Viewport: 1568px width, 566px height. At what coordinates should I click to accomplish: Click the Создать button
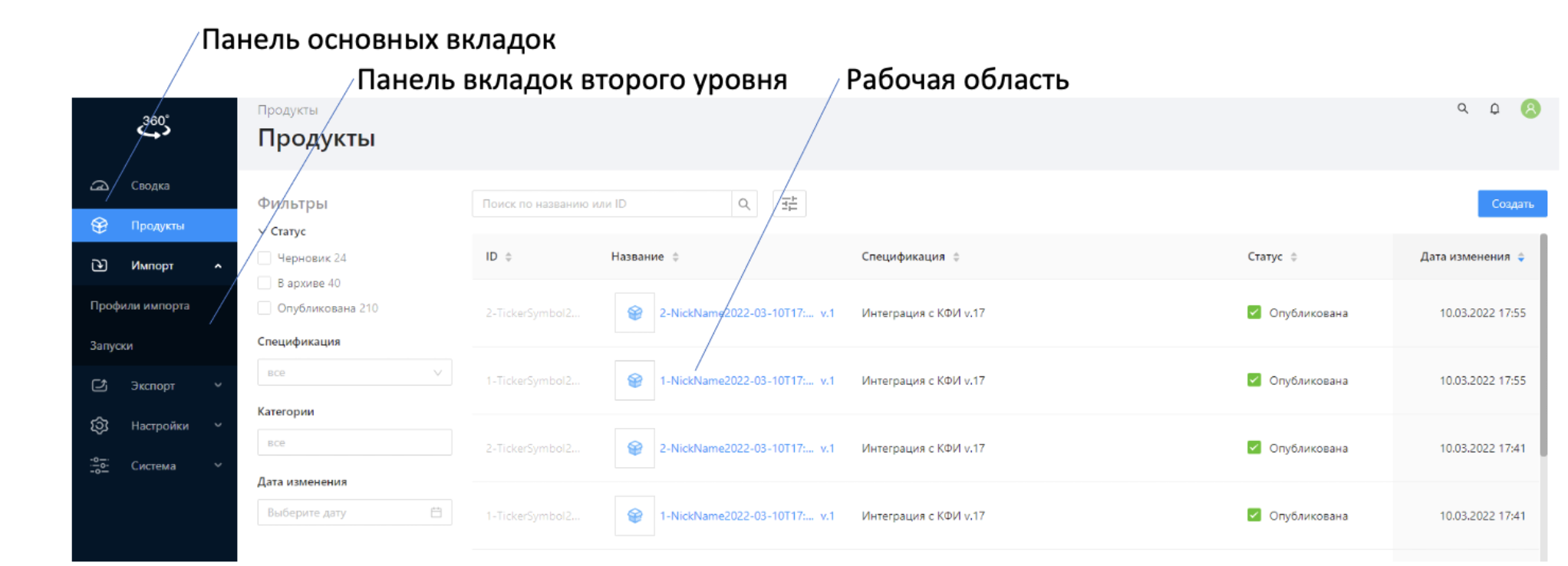pyautogui.click(x=1512, y=204)
